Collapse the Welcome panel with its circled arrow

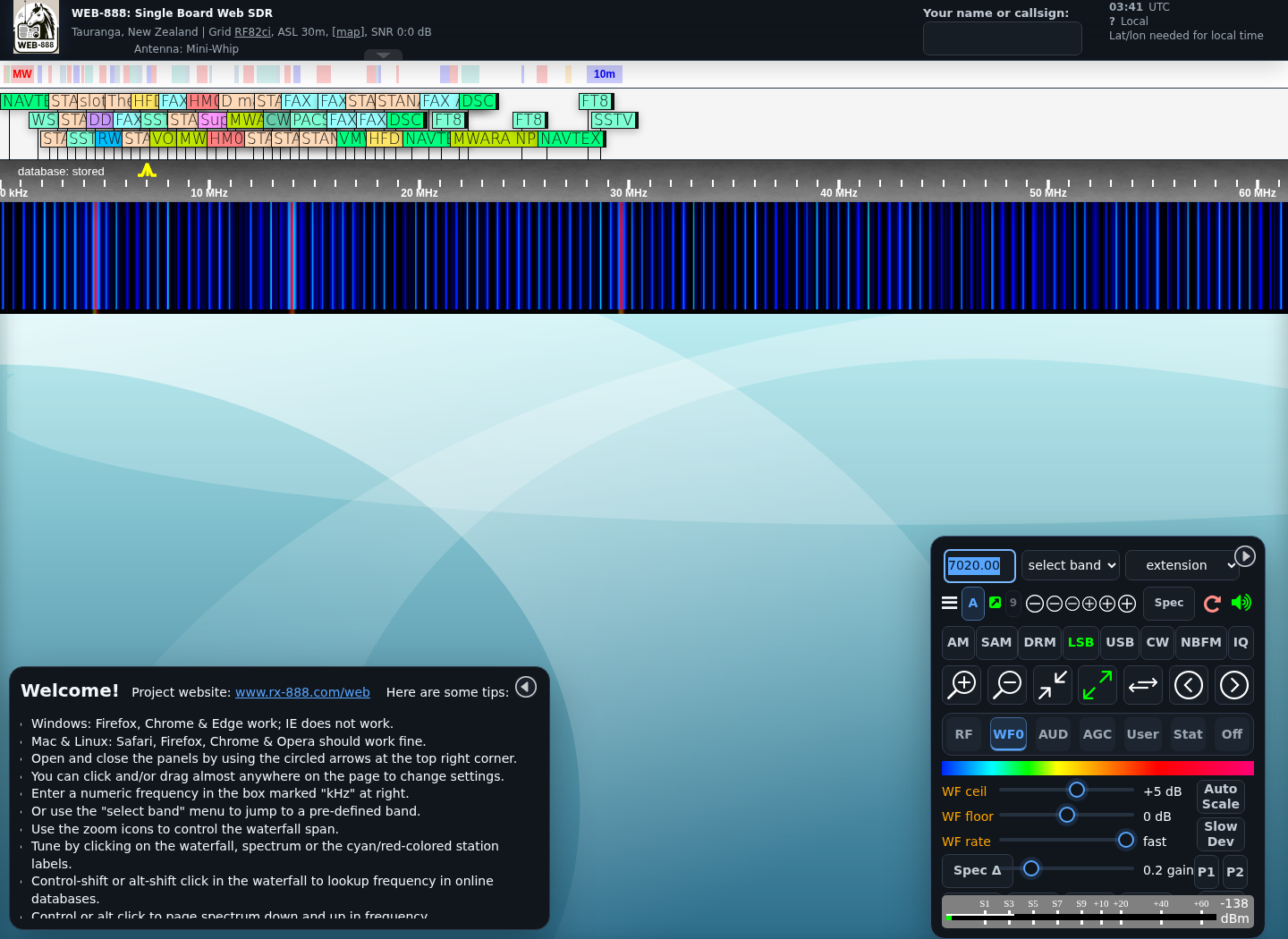[526, 687]
